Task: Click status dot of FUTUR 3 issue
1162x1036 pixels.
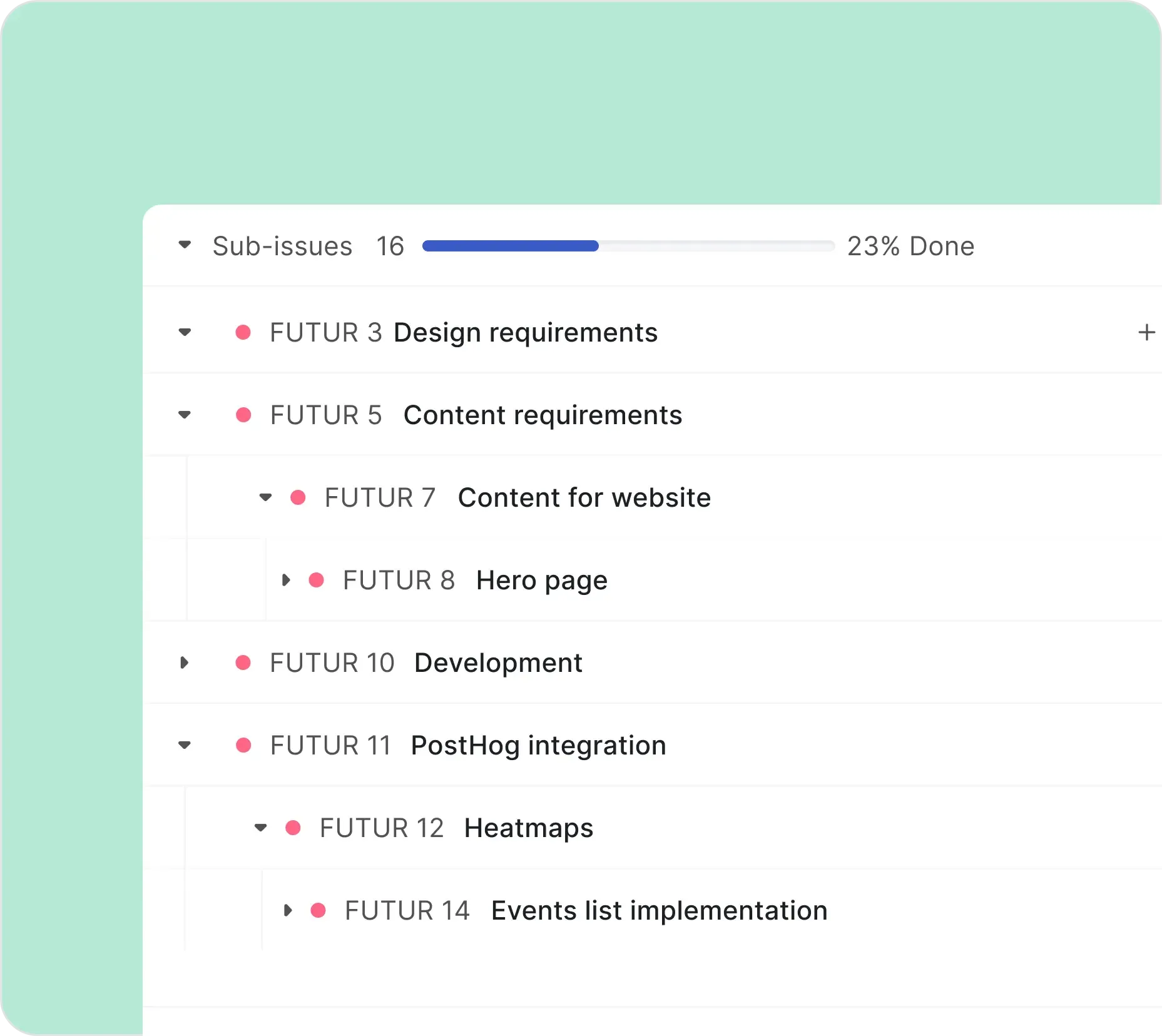Action: pyautogui.click(x=243, y=332)
